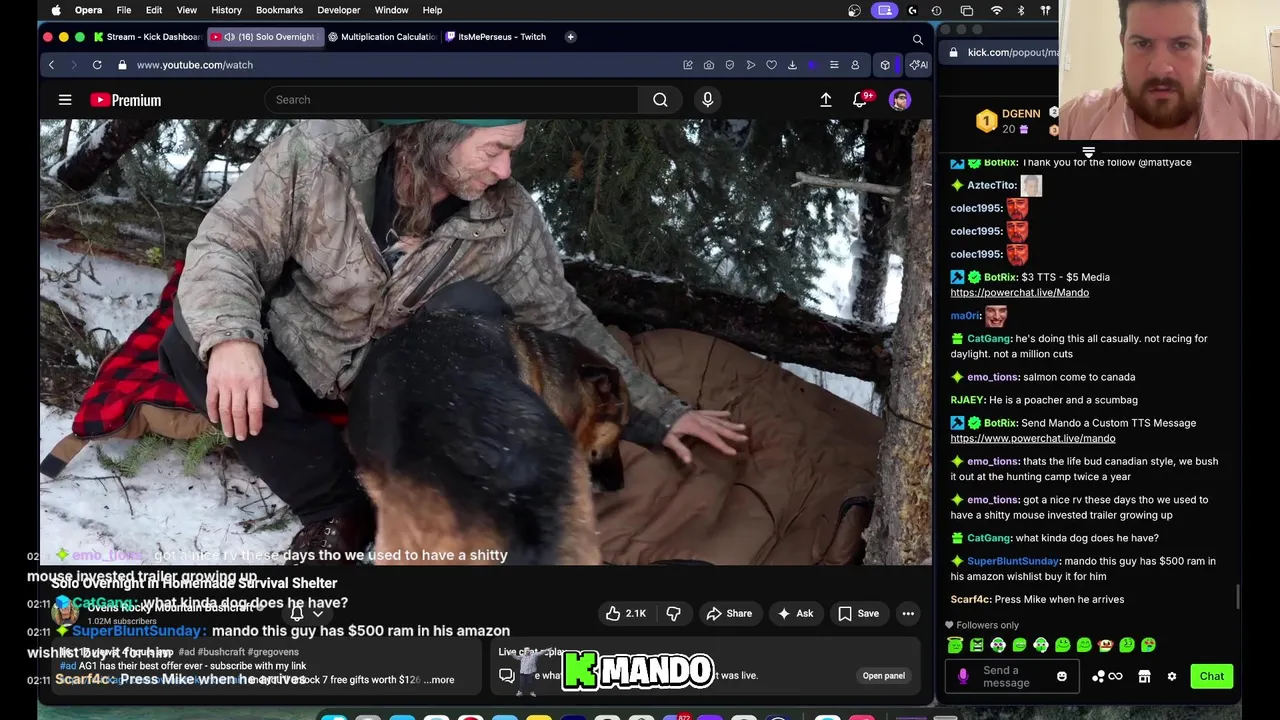Open Opera extensions cube icon
Image resolution: width=1280 pixels, height=720 pixels.
point(885,65)
